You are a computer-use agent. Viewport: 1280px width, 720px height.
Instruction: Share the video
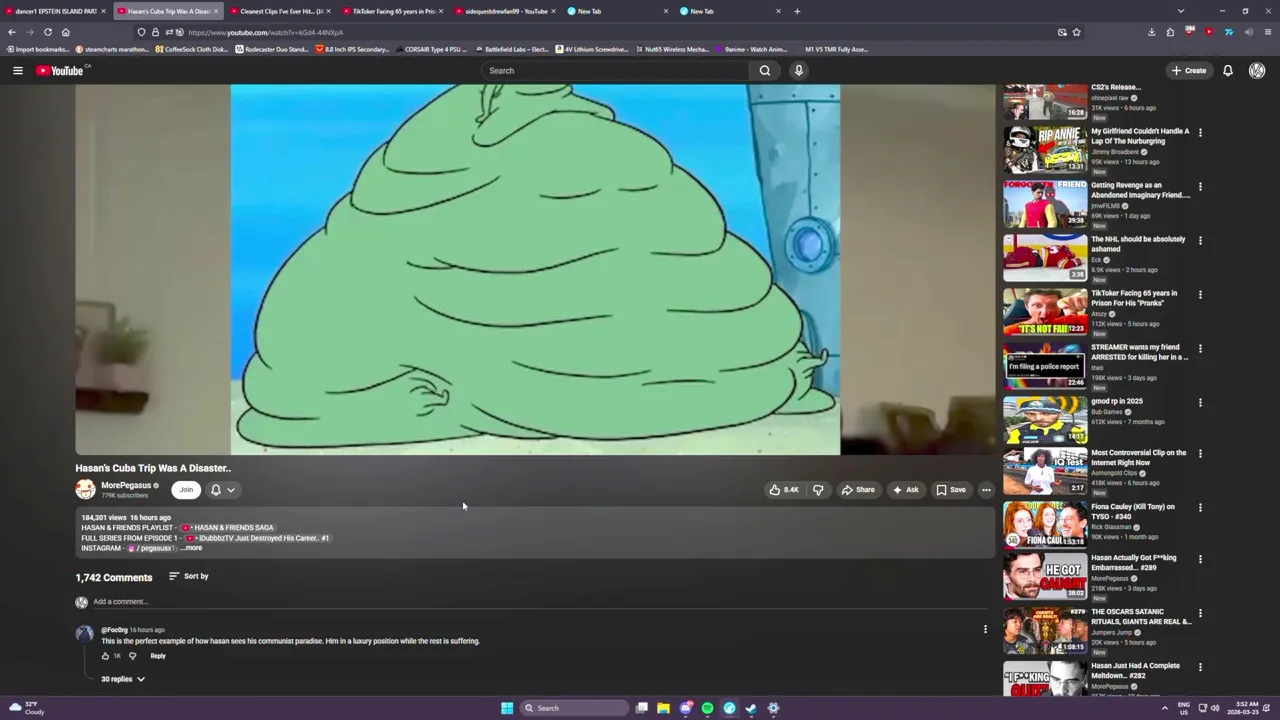[x=858, y=490]
